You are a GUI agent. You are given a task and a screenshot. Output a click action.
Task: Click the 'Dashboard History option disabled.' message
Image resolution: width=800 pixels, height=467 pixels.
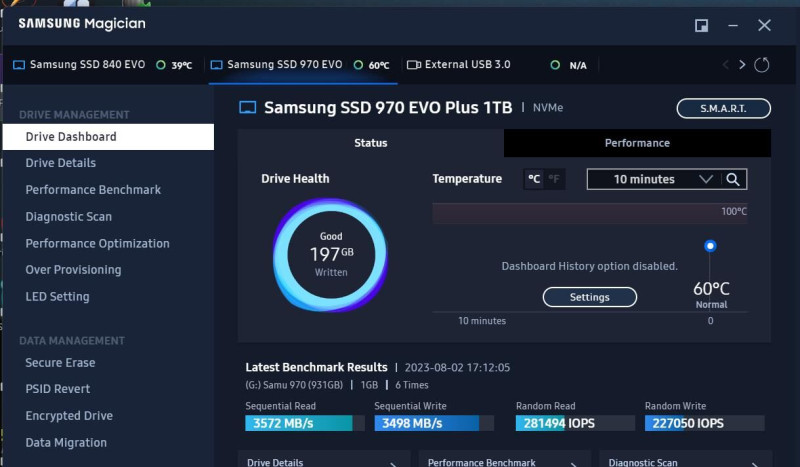[x=589, y=266]
